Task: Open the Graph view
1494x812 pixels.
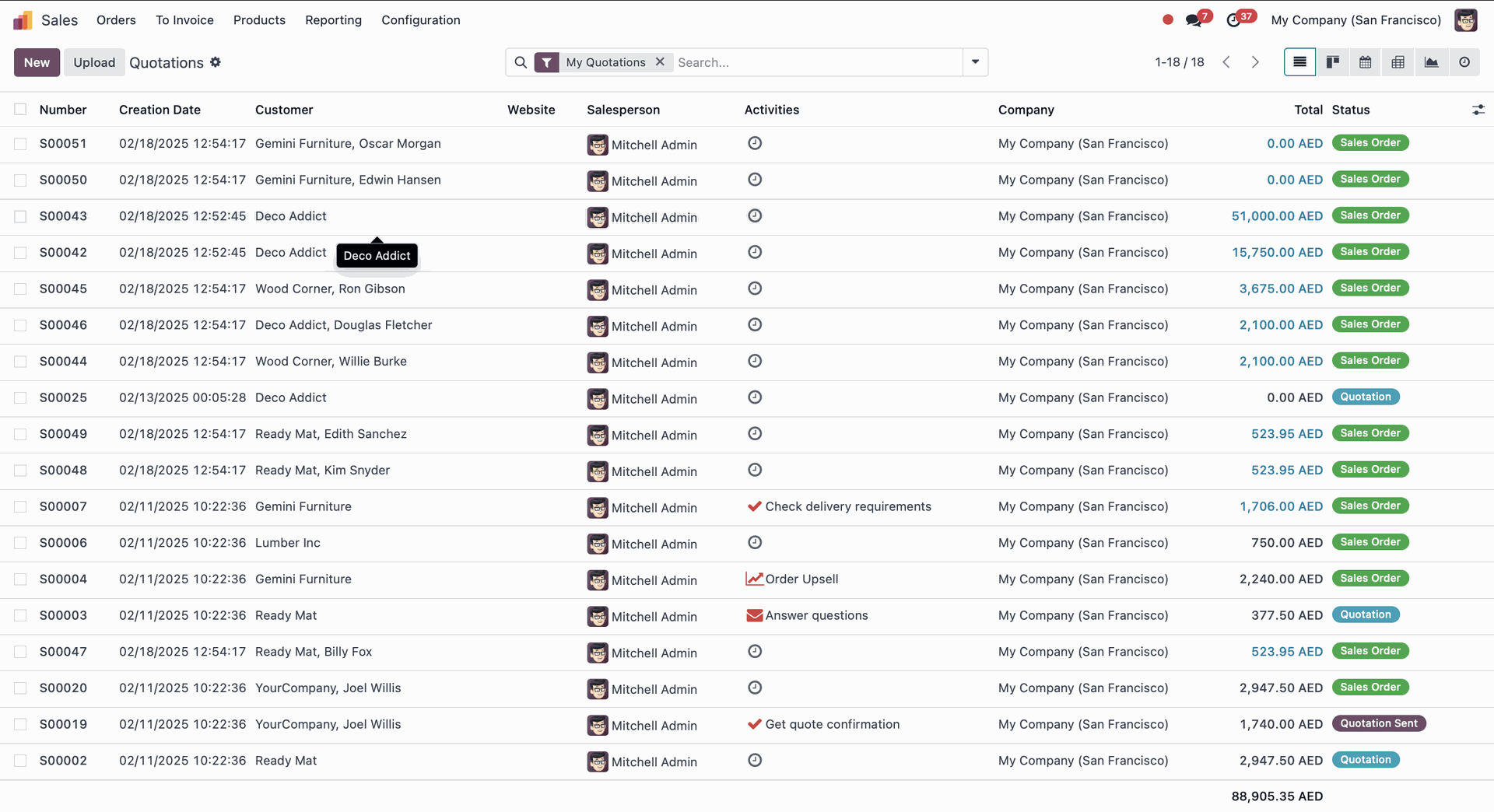Action: 1431,62
